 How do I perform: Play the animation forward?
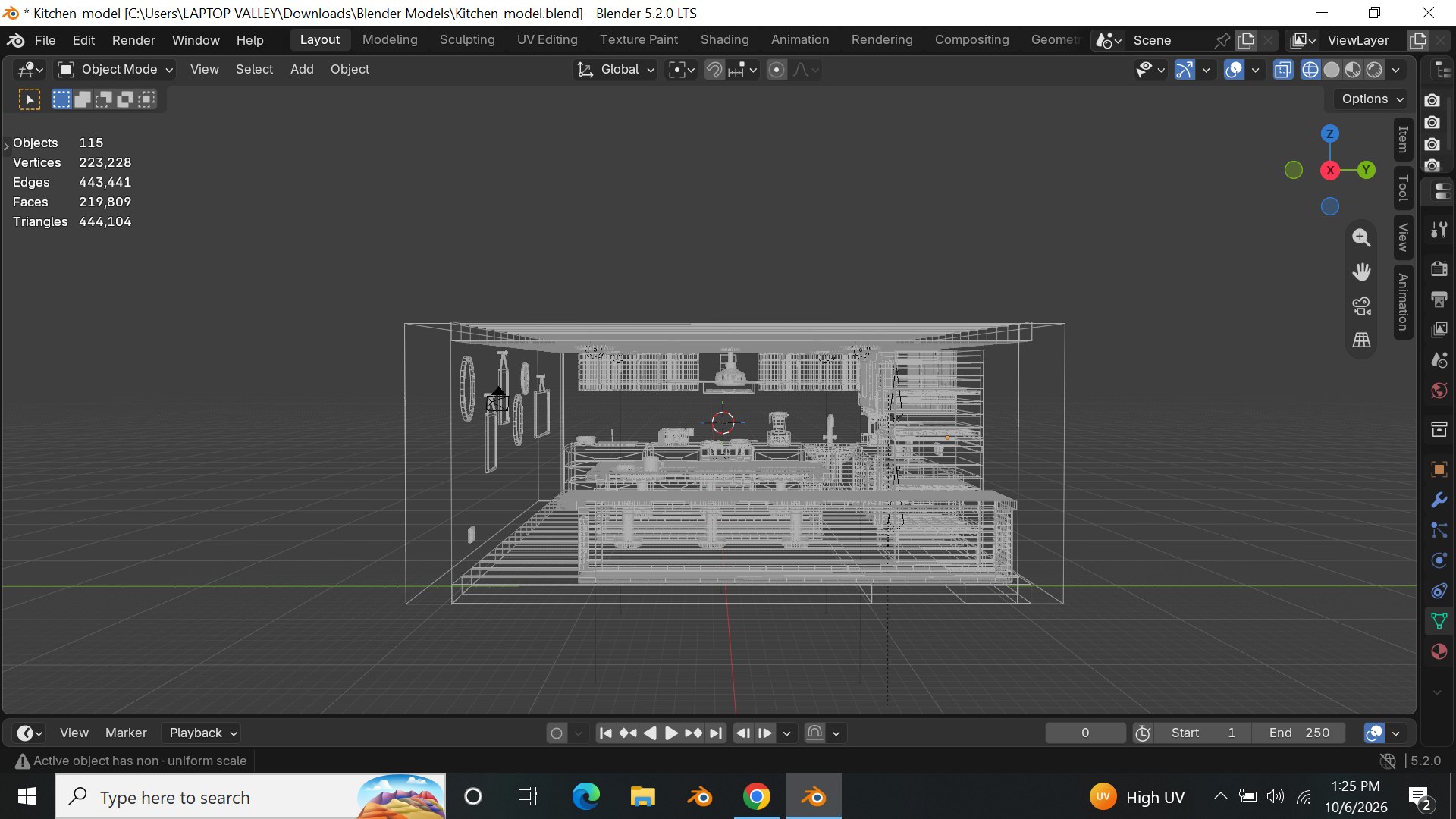click(x=671, y=733)
